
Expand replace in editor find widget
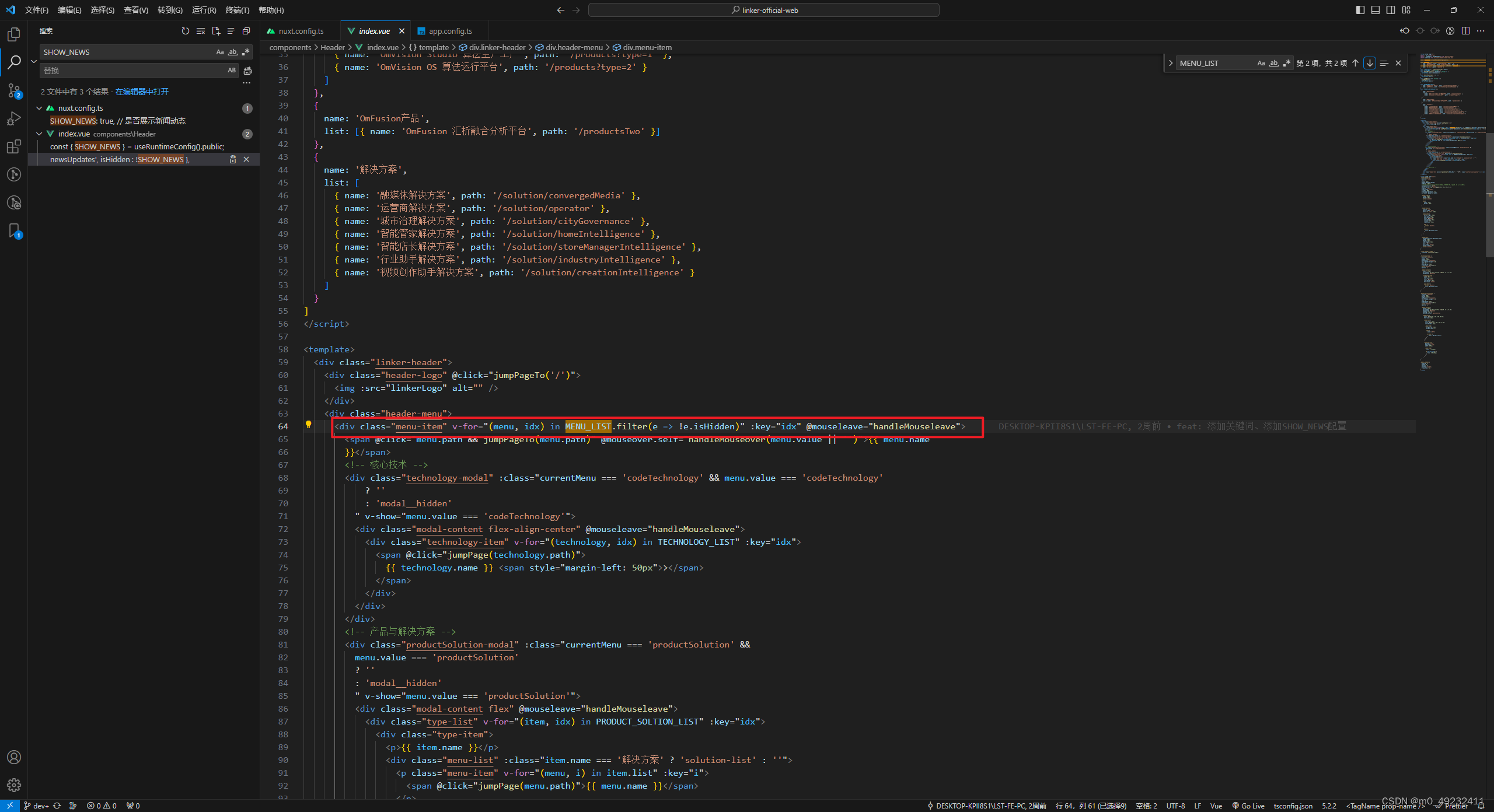pos(1170,63)
